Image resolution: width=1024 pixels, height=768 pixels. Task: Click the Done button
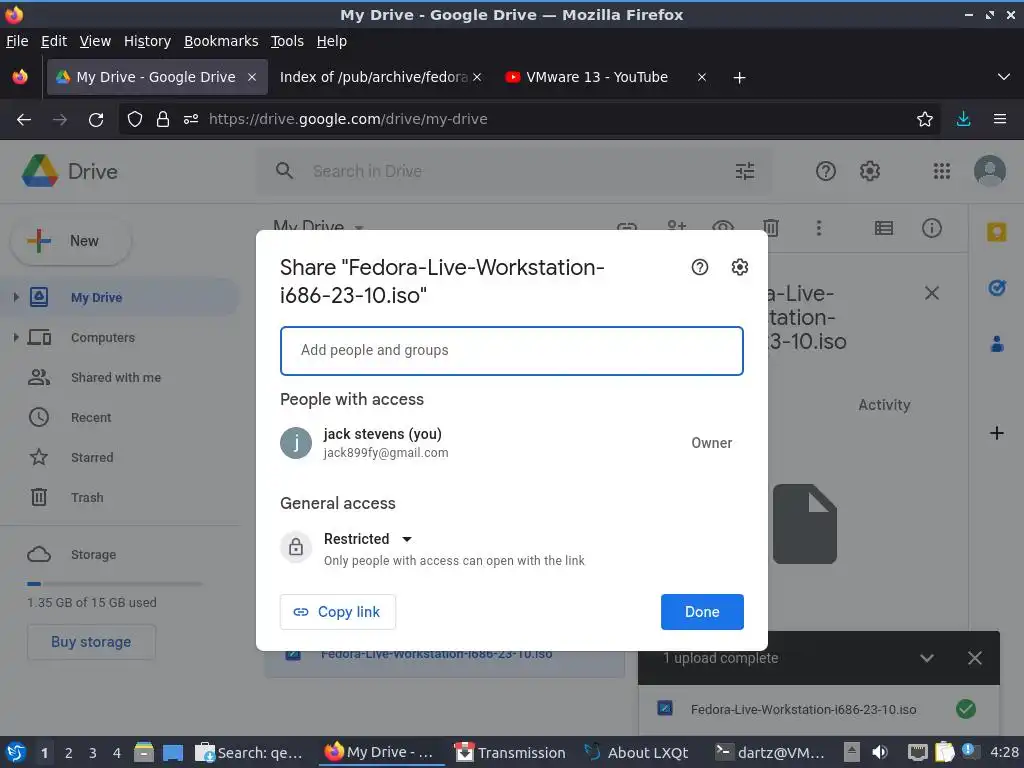pyautogui.click(x=702, y=612)
